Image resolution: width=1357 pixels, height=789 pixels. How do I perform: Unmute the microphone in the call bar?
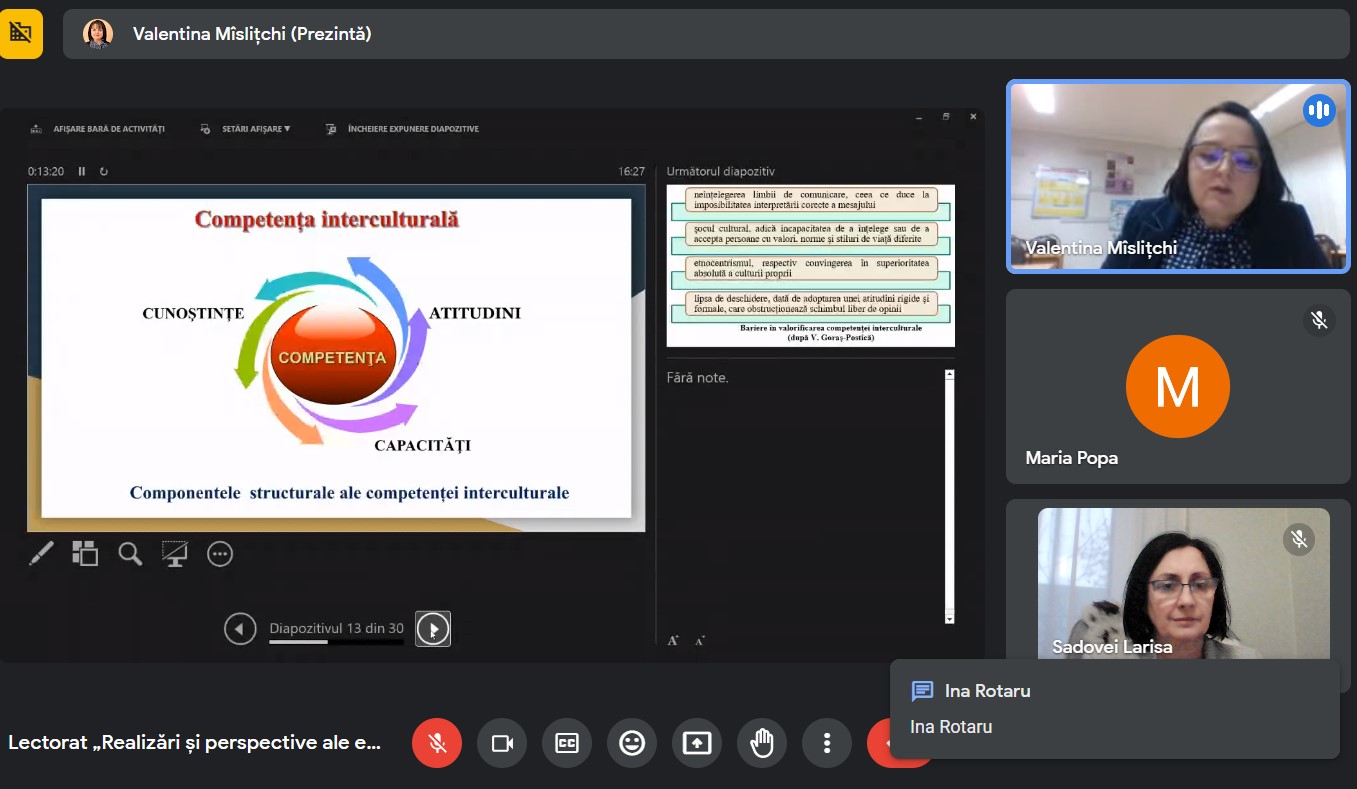(x=437, y=743)
